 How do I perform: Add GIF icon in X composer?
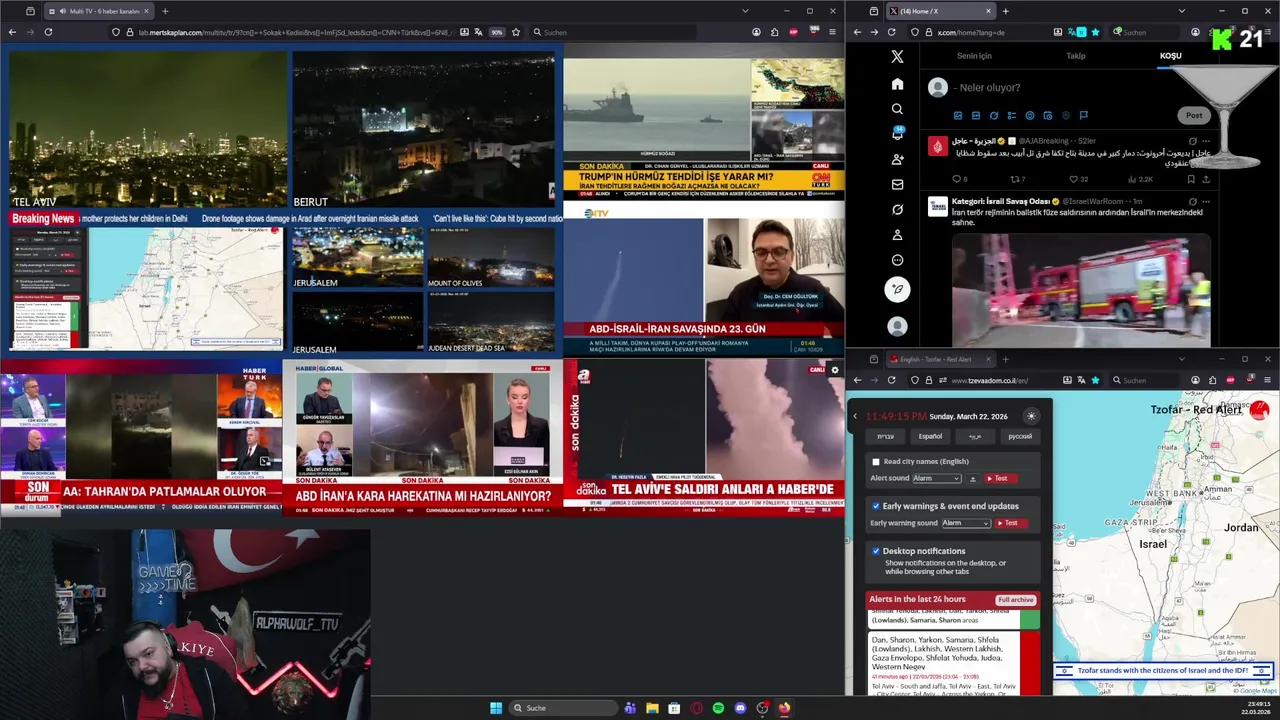(x=976, y=116)
